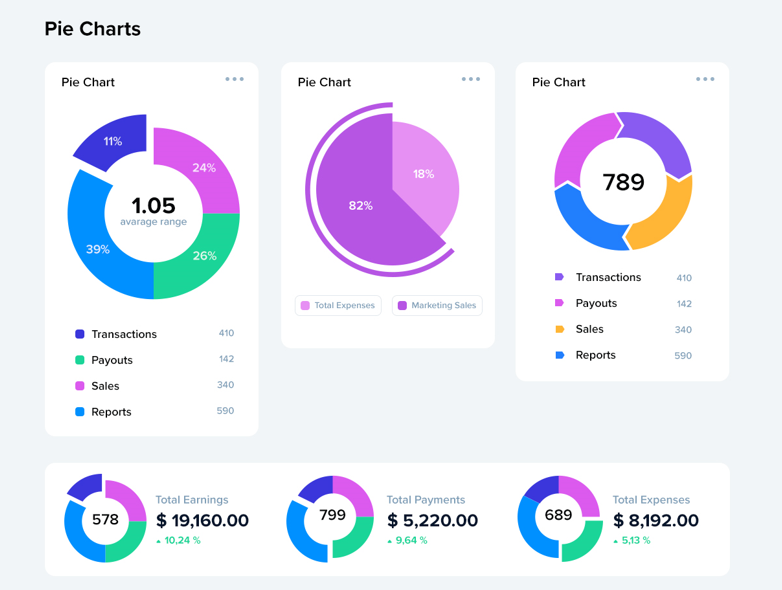Click the Total Expenses label in bottom row

tap(651, 500)
